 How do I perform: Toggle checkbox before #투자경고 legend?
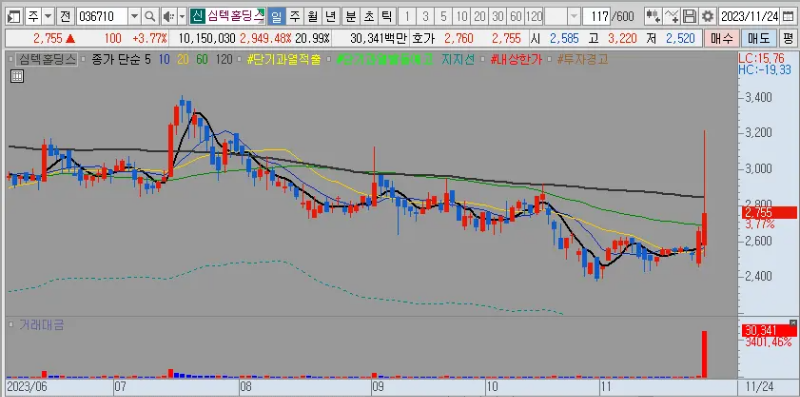pyautogui.click(x=549, y=59)
